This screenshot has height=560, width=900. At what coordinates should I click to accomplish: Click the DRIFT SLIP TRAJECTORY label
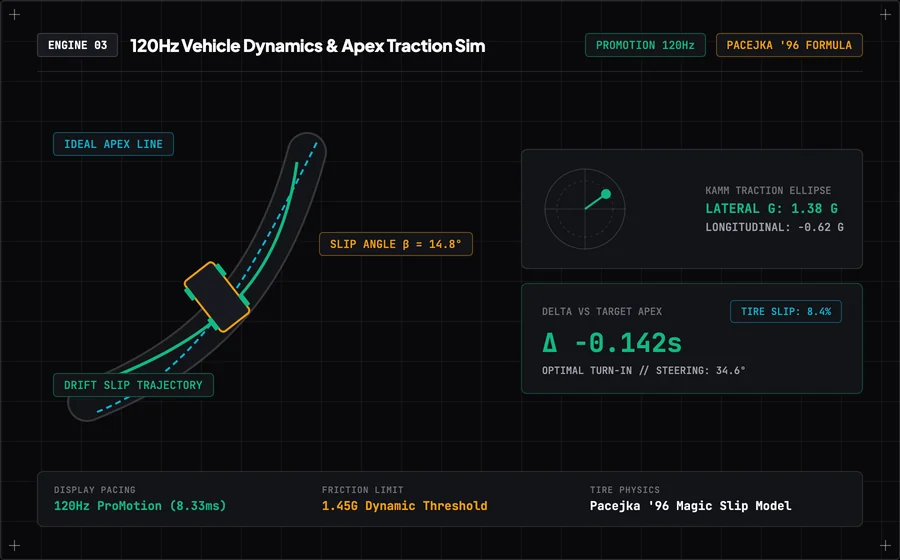click(x=133, y=385)
